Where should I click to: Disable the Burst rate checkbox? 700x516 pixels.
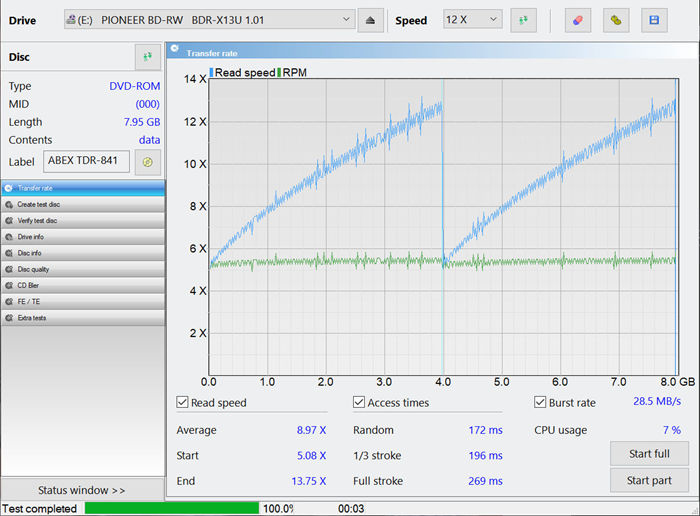coord(540,403)
